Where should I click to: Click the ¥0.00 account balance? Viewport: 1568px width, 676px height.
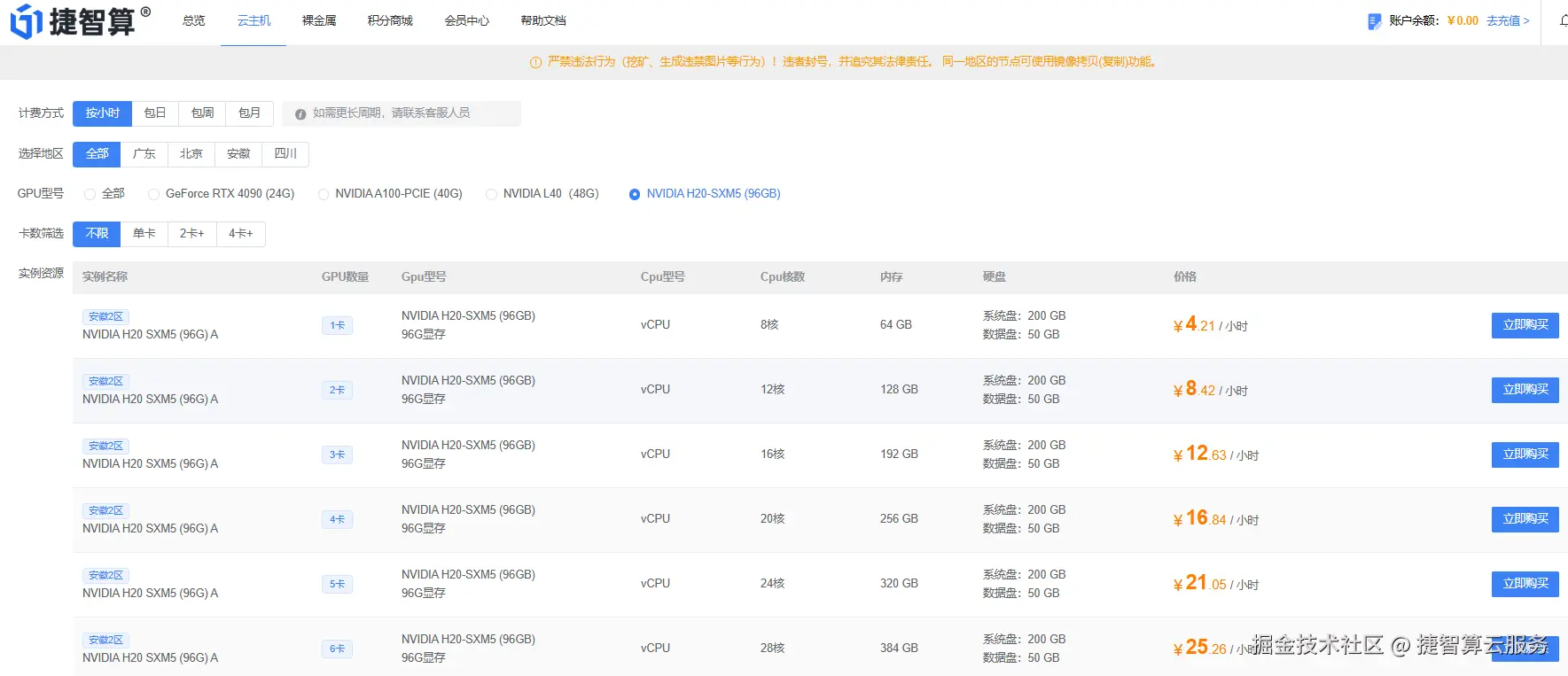click(1463, 20)
